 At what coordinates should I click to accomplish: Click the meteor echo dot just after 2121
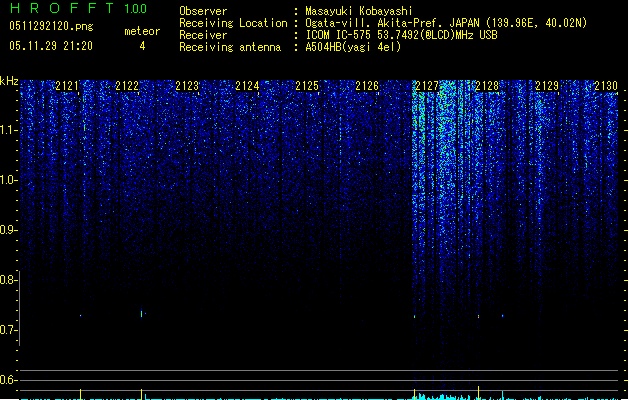(x=81, y=316)
